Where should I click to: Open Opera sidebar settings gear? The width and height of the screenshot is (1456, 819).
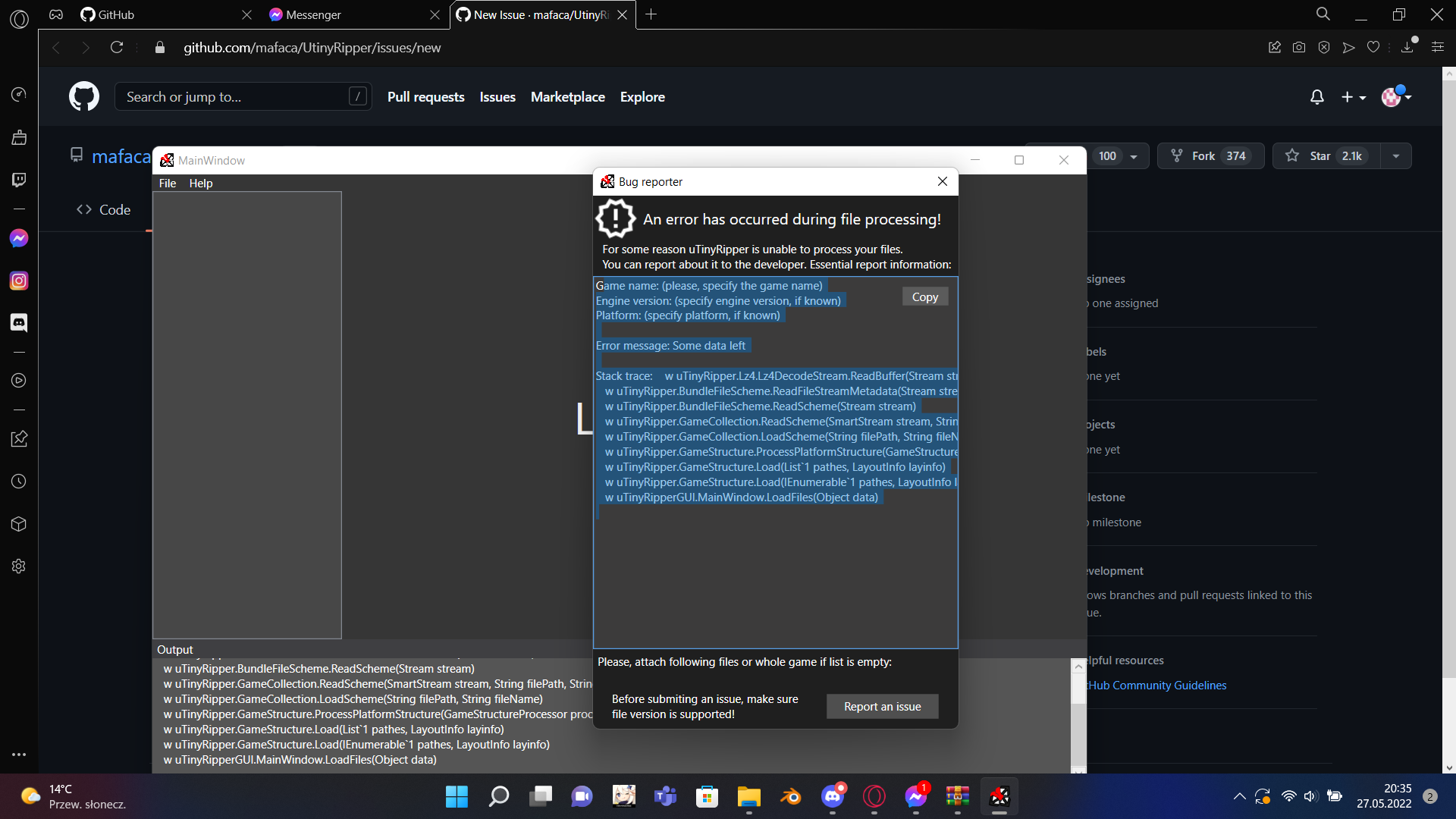point(19,566)
